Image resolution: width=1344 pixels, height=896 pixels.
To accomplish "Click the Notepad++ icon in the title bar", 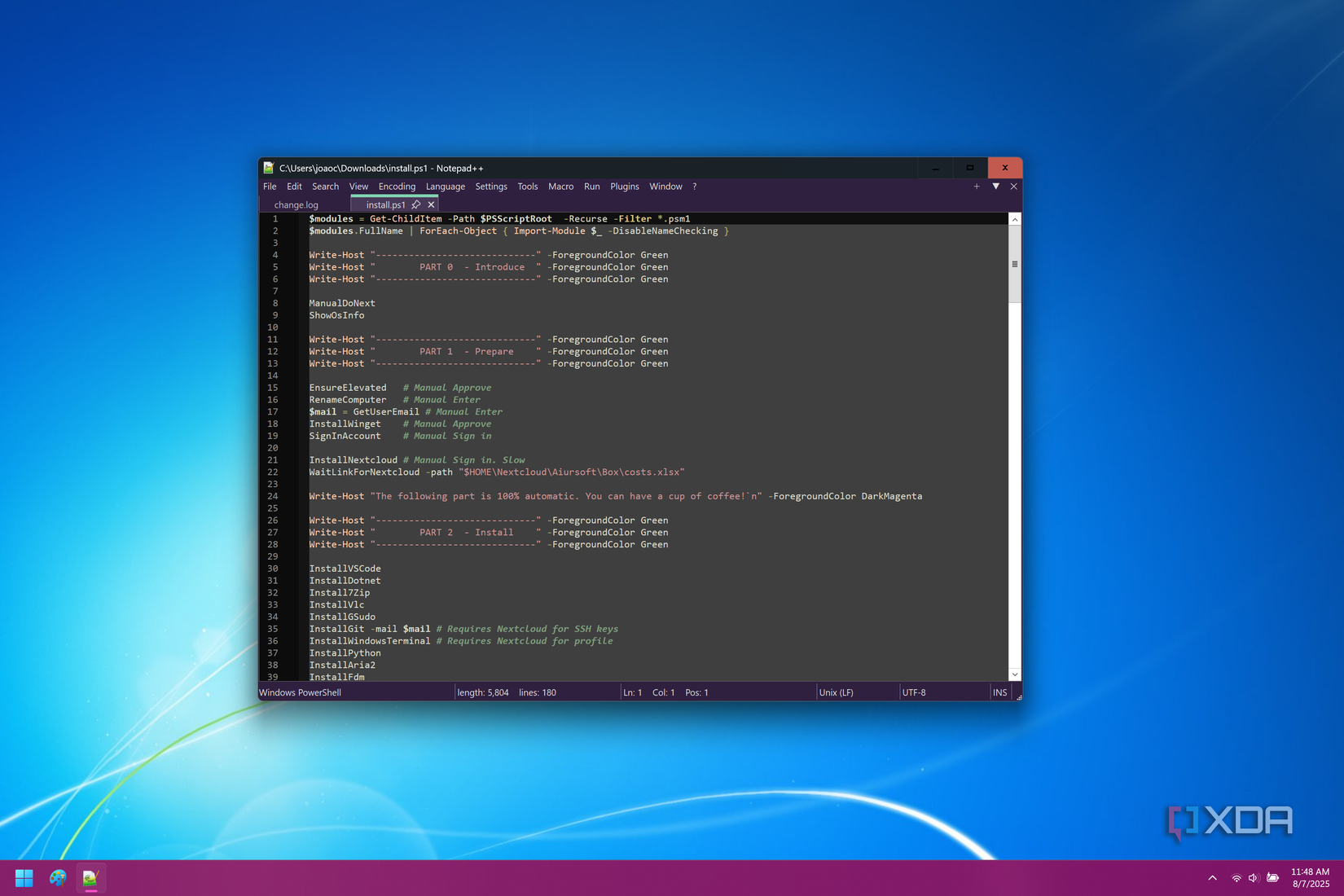I will pos(267,168).
